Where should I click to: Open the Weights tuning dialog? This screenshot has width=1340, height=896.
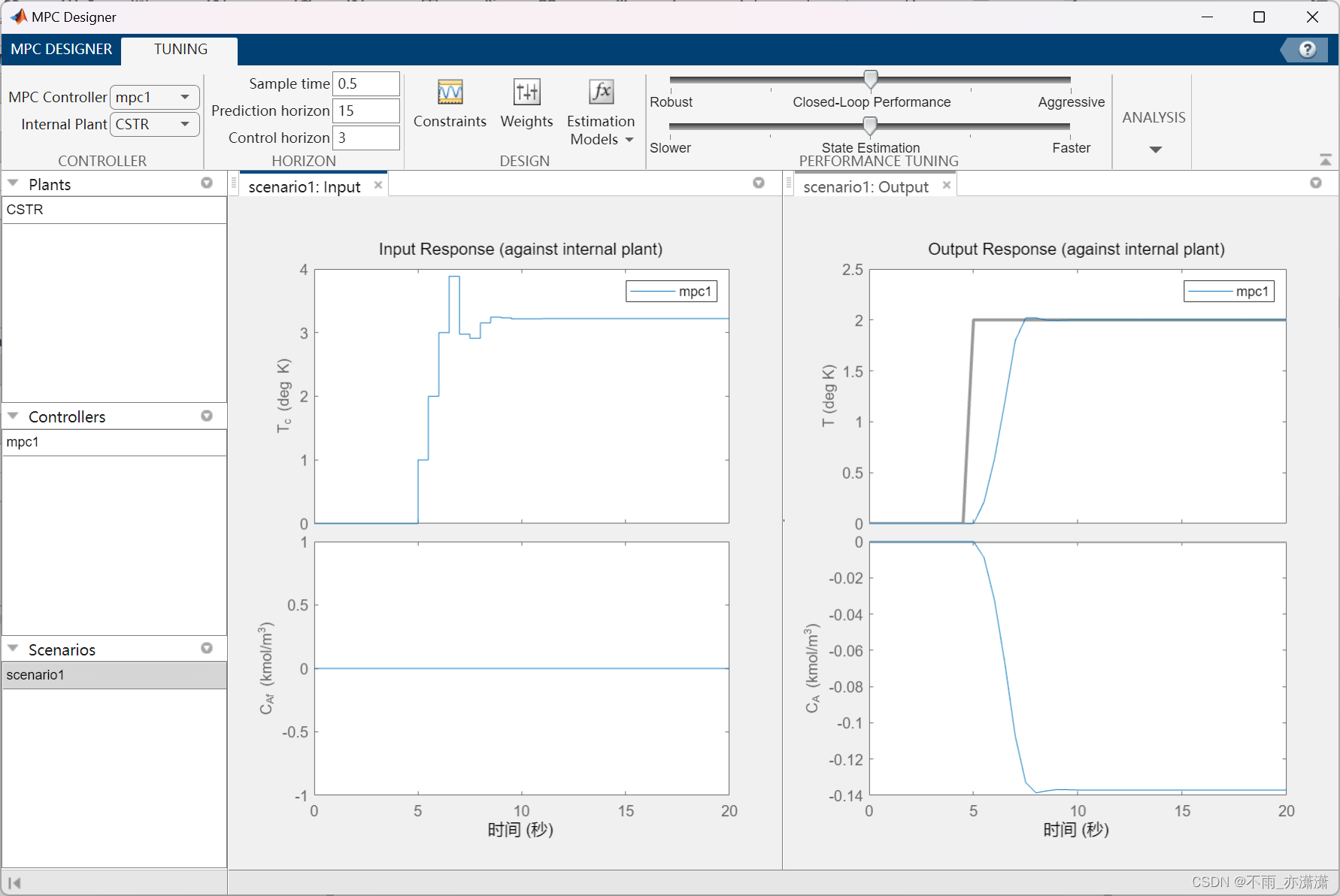526,104
